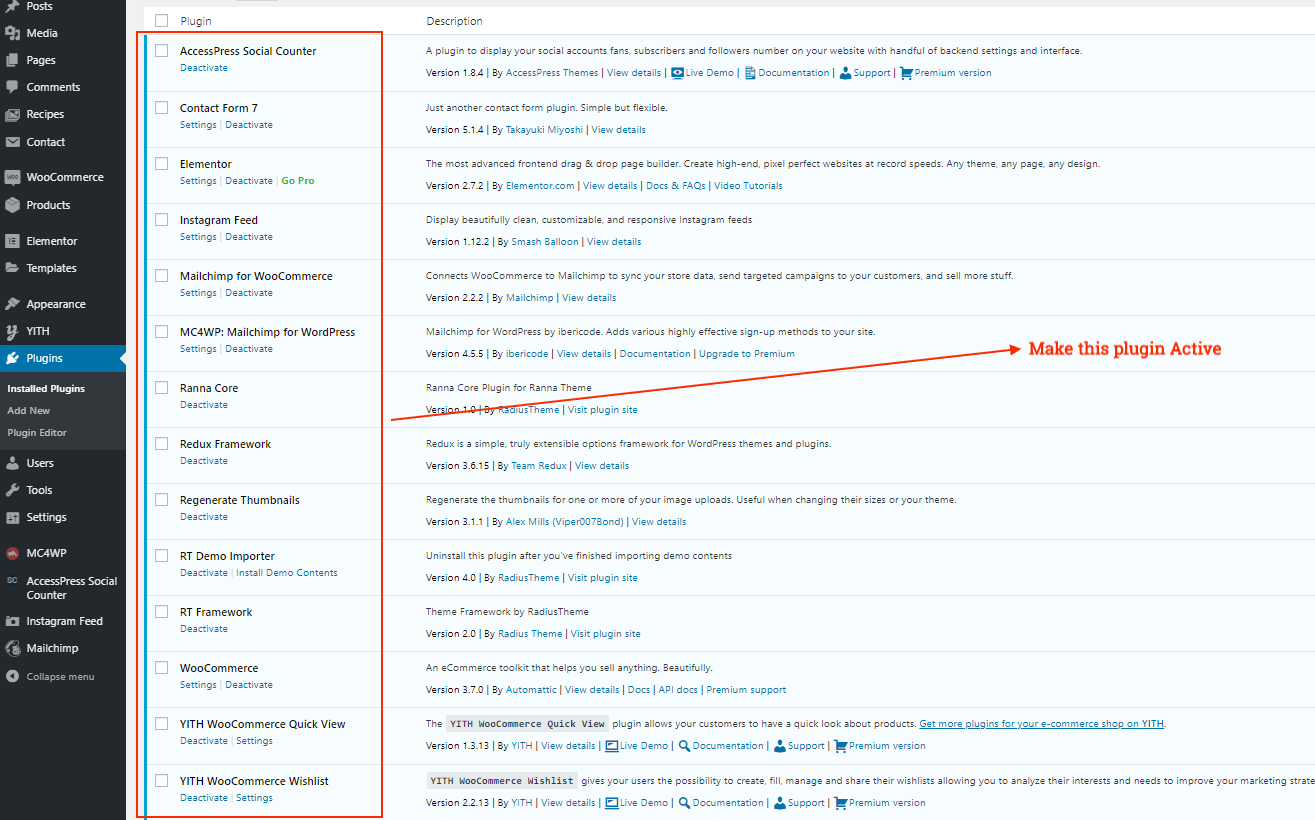Viewport: 1315px width, 820px height.
Task: Visit plugin site for RT Framework
Action: (x=606, y=634)
